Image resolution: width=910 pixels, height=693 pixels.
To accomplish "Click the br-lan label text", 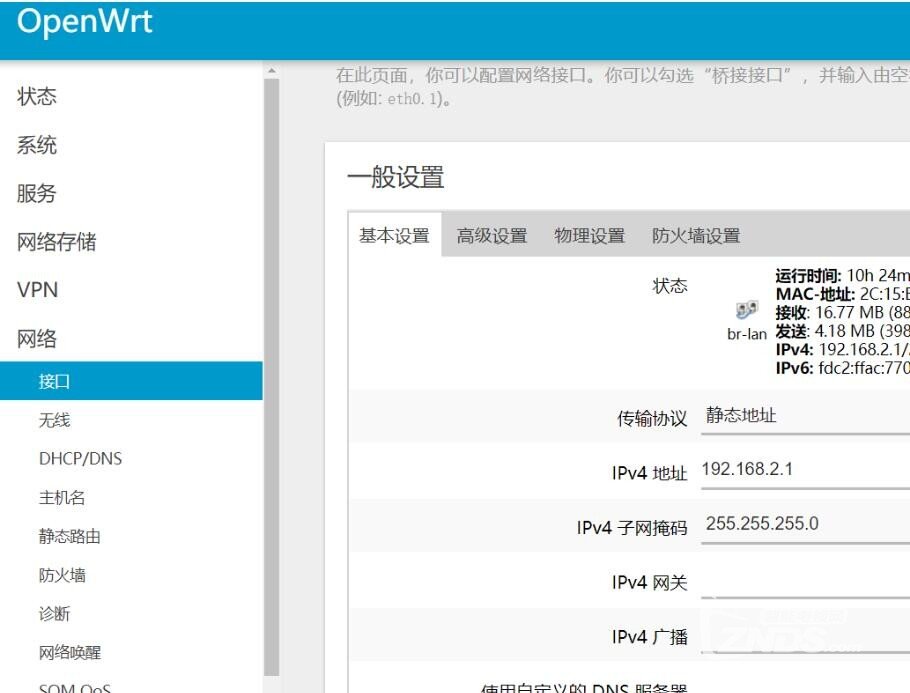I will [x=747, y=334].
